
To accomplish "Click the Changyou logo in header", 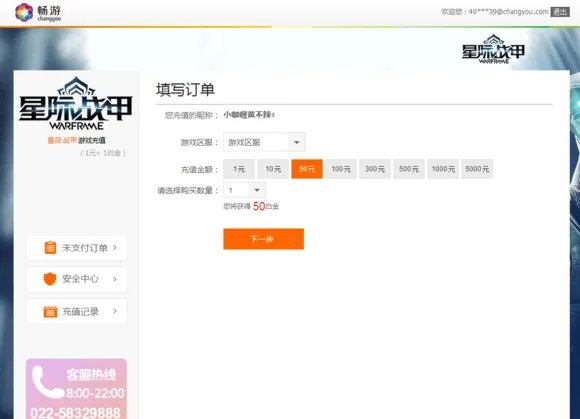I will [x=38, y=12].
